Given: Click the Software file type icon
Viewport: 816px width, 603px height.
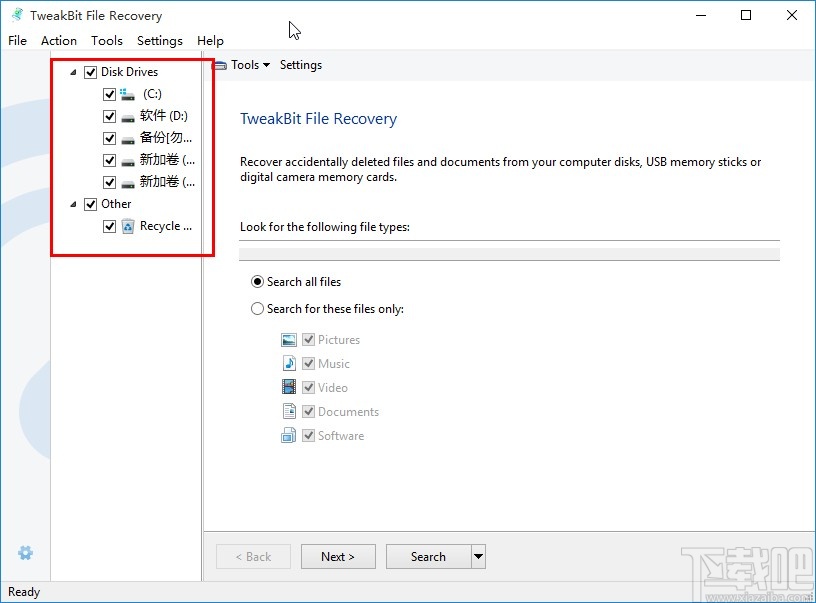Looking at the screenshot, I should pyautogui.click(x=289, y=436).
